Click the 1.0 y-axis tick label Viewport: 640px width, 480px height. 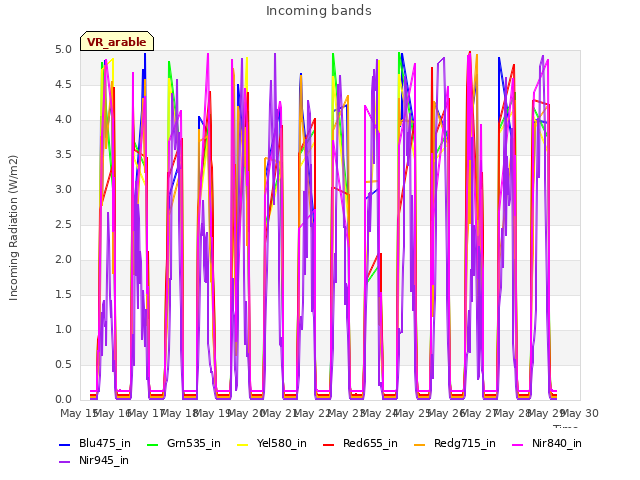tap(63, 330)
